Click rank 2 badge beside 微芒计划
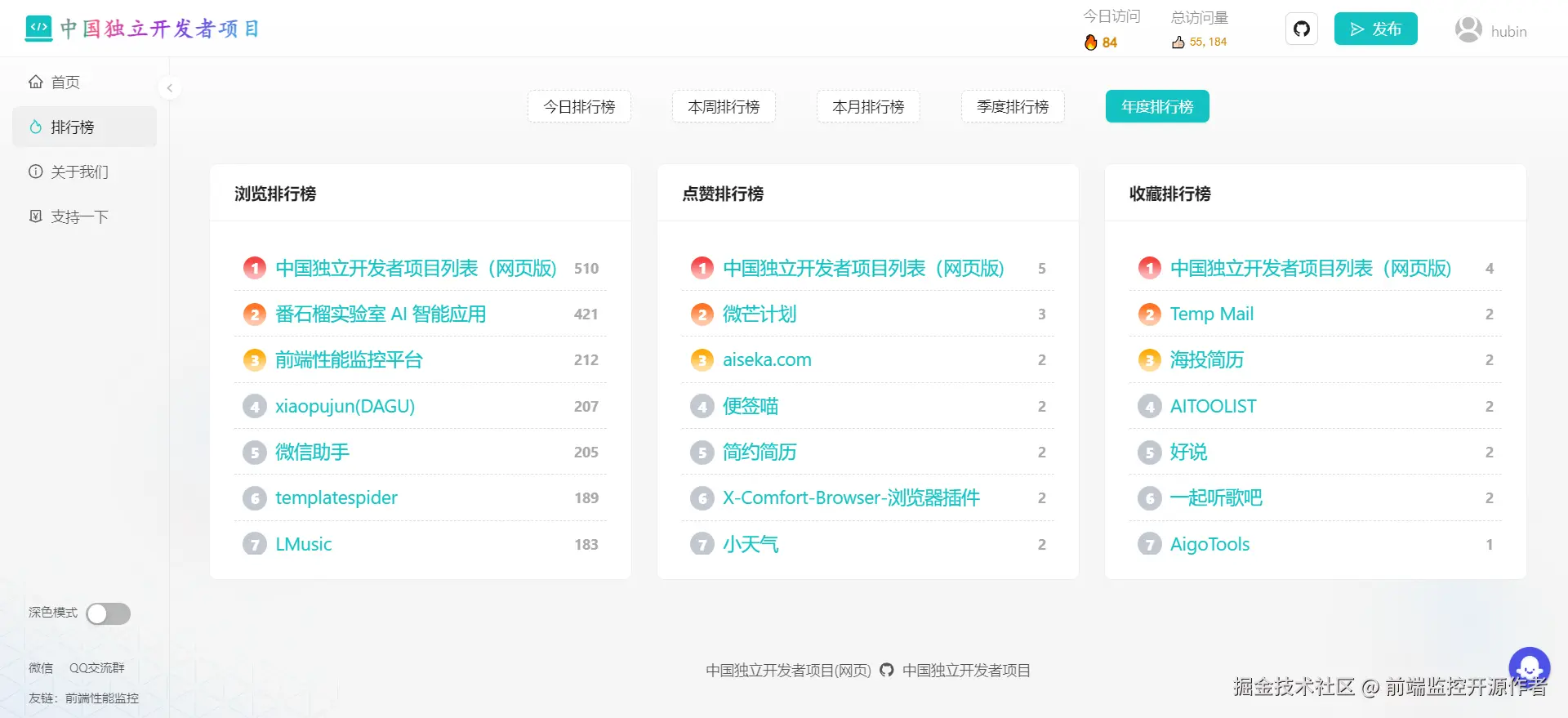The width and height of the screenshot is (1568, 718). tap(702, 314)
